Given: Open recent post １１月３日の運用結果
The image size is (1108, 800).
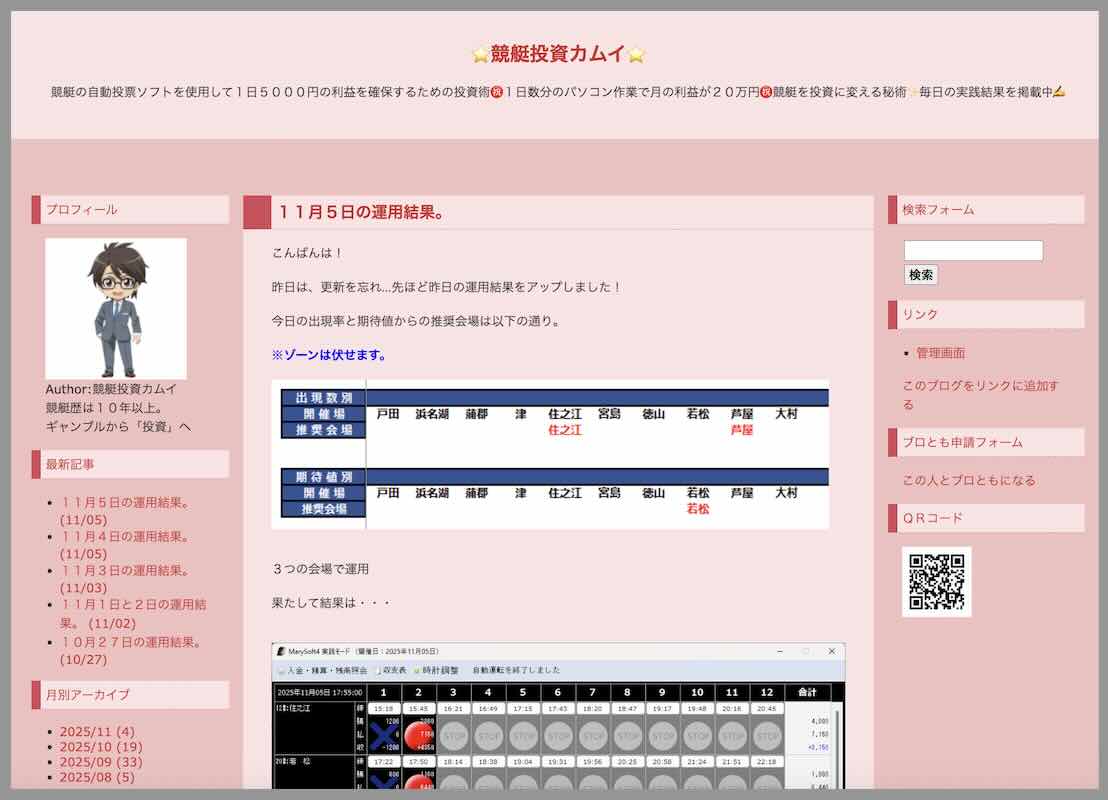Looking at the screenshot, I should coord(125,571).
